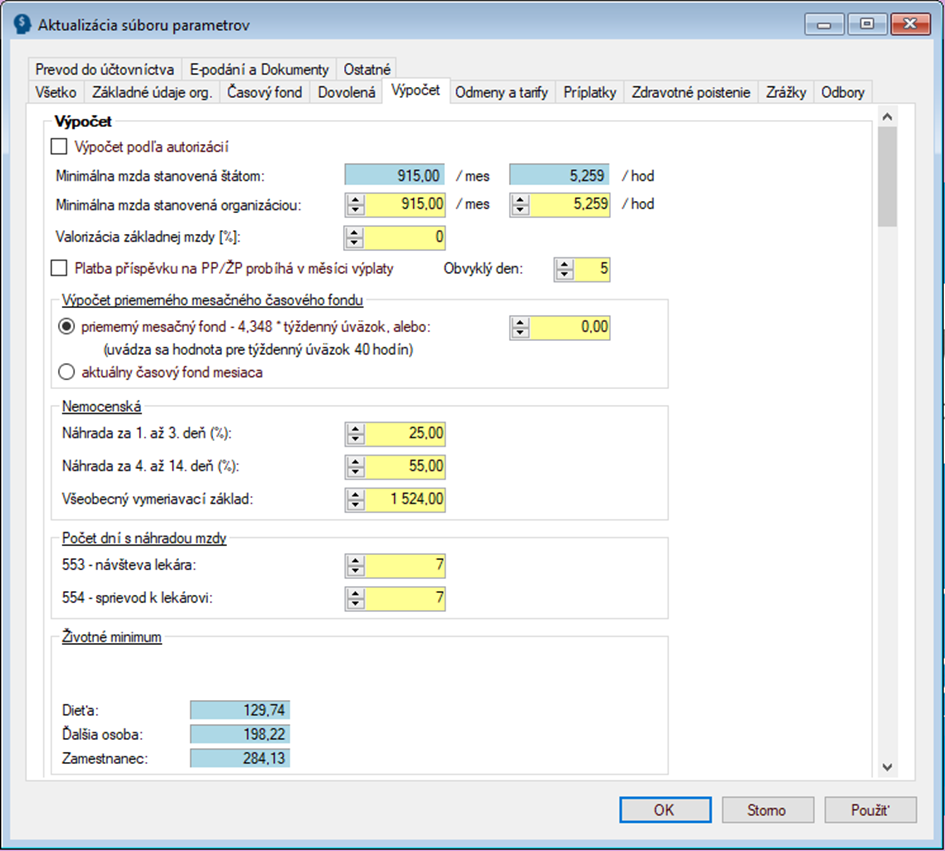Increase Všeobecný vymeriavací základ value
The height and width of the screenshot is (851, 945).
point(355,494)
